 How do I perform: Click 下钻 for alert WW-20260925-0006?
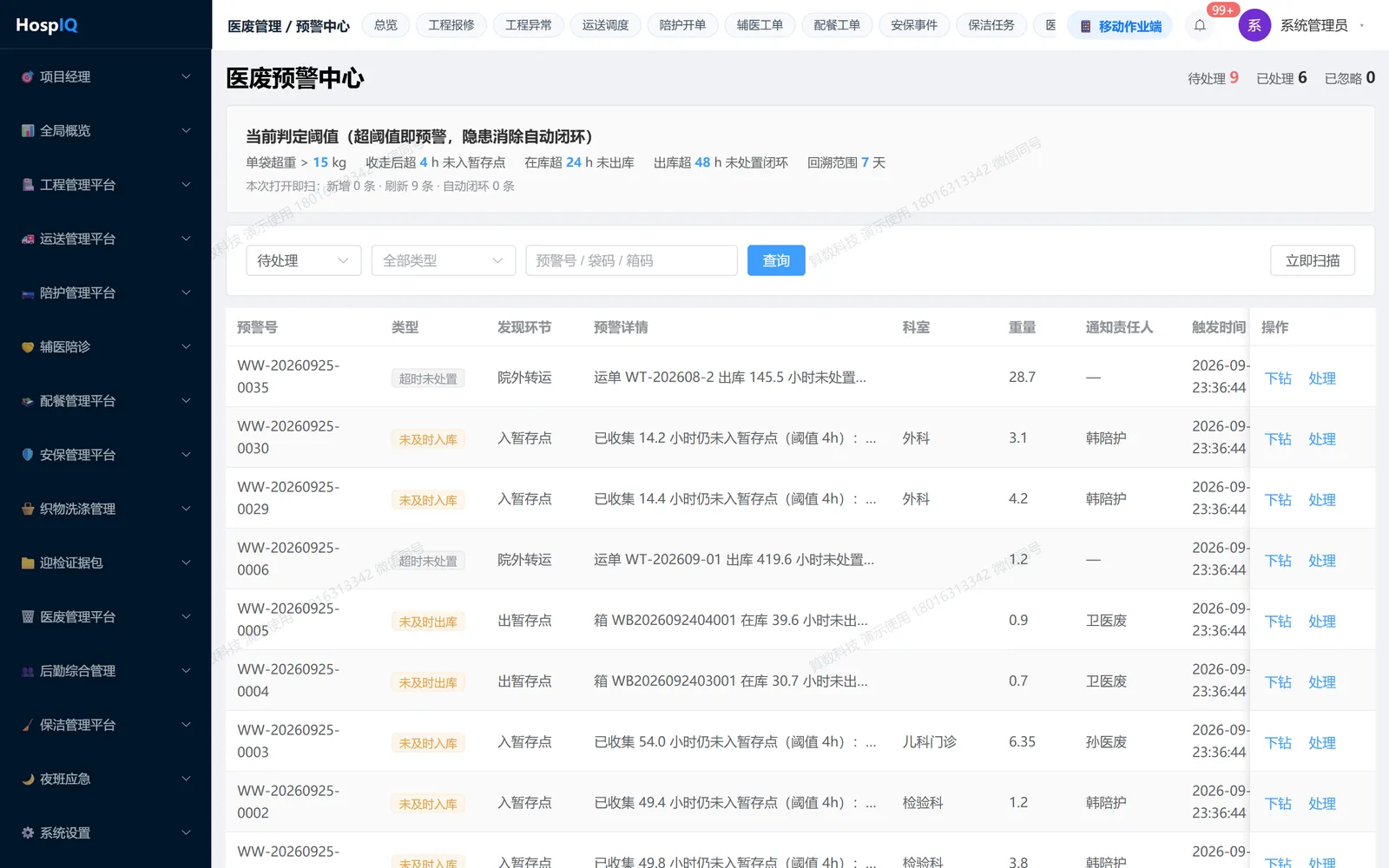point(1278,560)
